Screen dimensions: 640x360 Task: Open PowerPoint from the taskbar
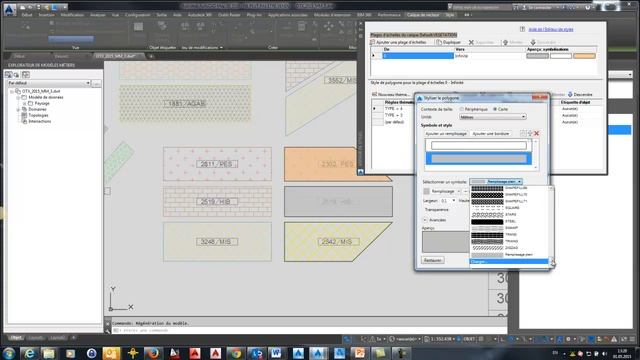click(x=359, y=353)
